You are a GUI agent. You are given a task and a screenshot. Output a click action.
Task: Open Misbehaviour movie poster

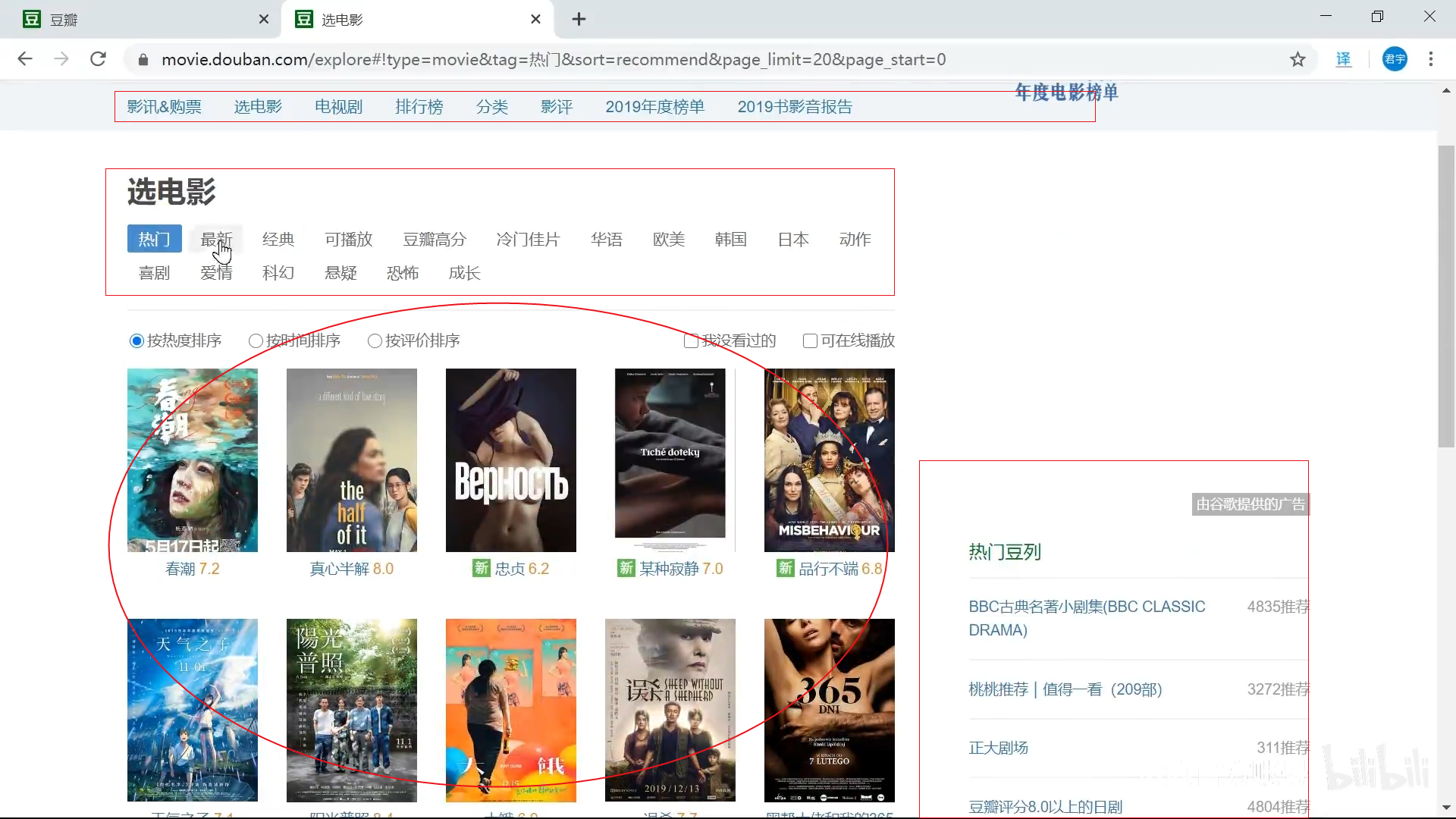(830, 460)
